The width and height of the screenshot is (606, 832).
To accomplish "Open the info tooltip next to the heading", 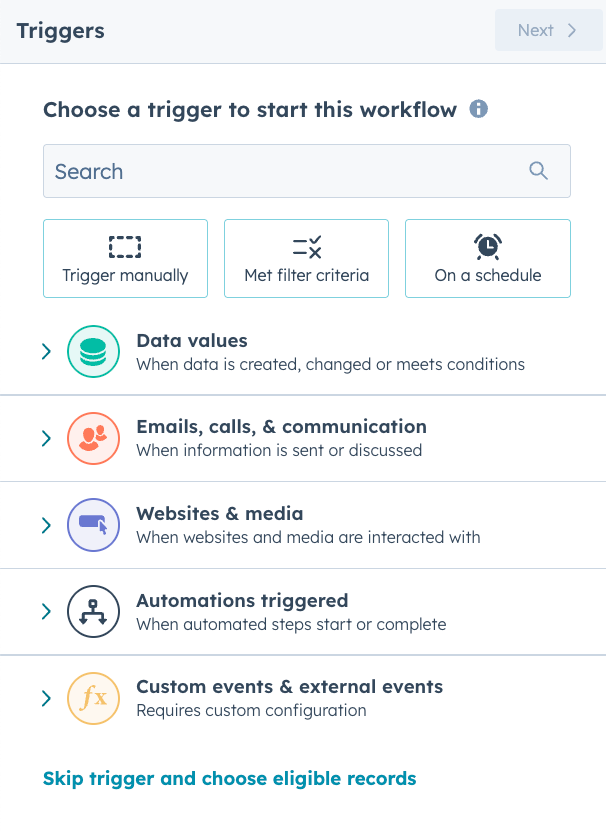I will pos(478,110).
